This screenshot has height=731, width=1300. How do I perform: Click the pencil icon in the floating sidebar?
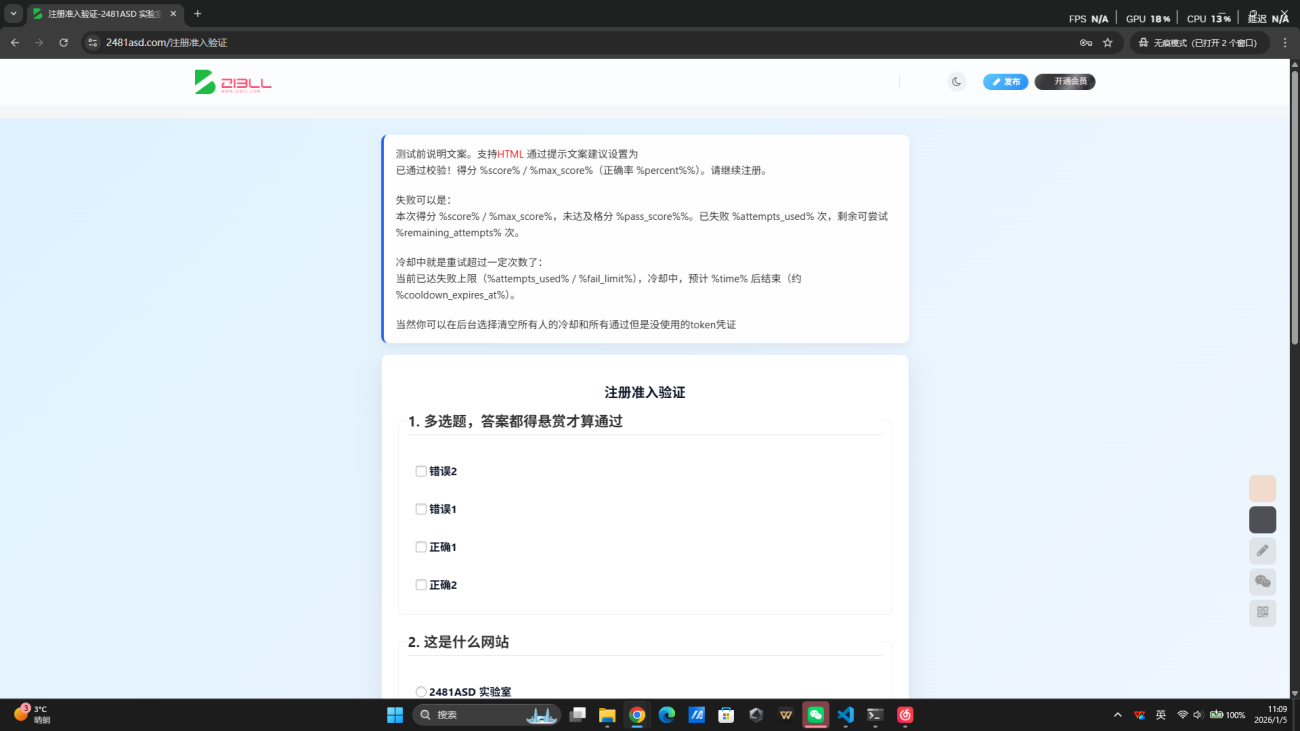(1262, 550)
